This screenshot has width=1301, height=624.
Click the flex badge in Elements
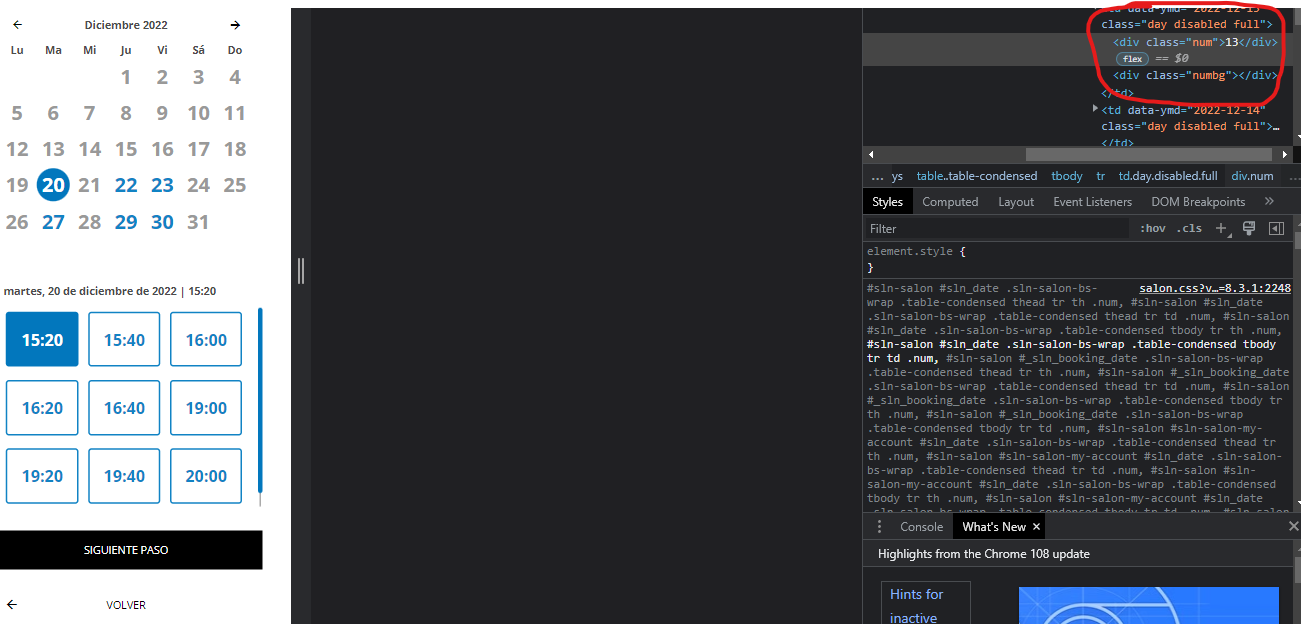pos(1132,59)
